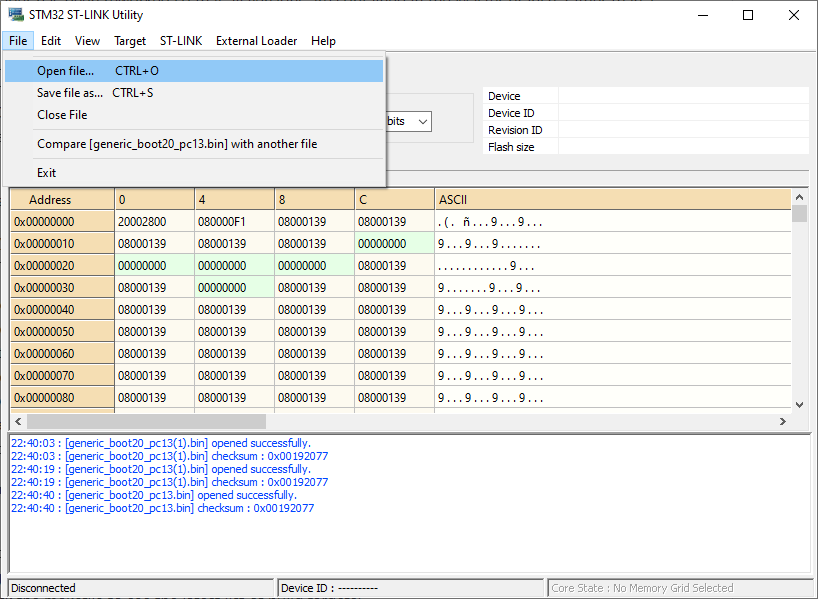Screen dimensions: 818x599
Task: Click cell value 20002800
Action: (x=154, y=222)
